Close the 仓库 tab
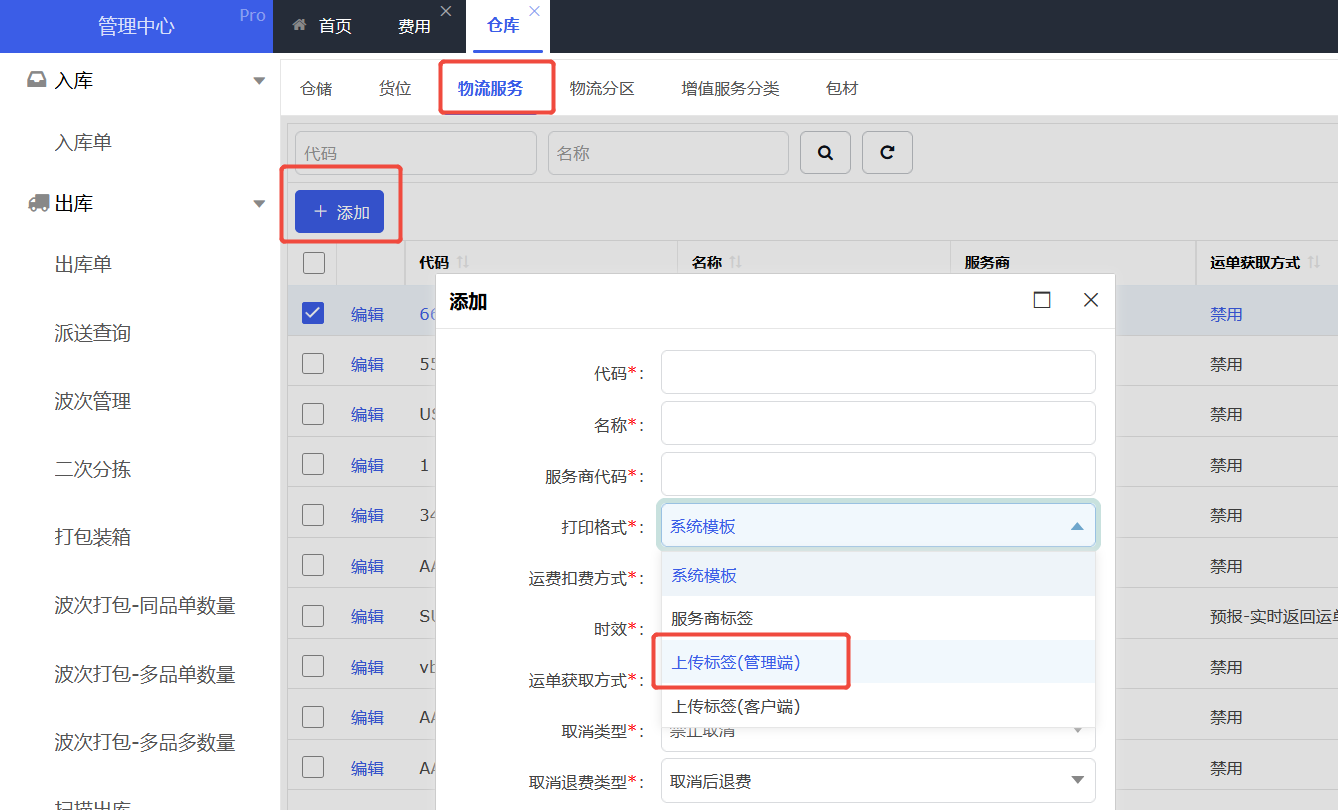 point(534,11)
